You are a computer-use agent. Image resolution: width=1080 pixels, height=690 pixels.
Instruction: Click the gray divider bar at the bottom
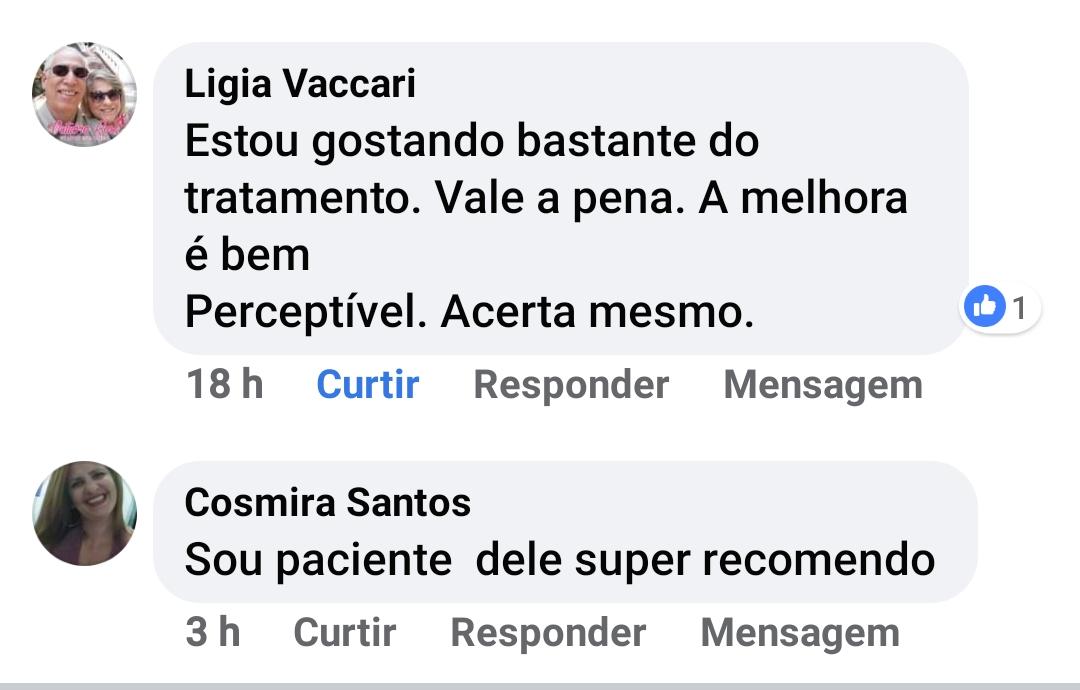(x=540, y=686)
